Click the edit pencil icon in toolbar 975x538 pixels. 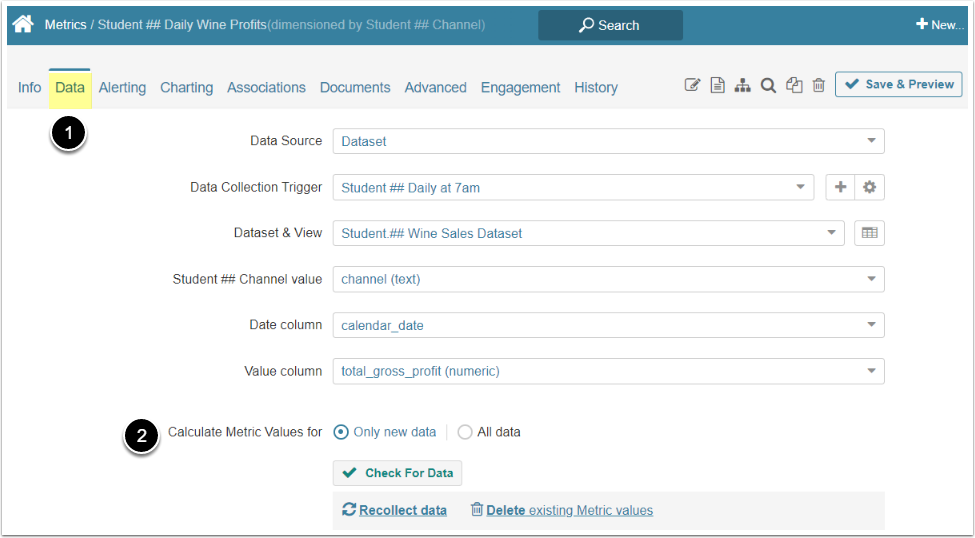[x=692, y=86]
